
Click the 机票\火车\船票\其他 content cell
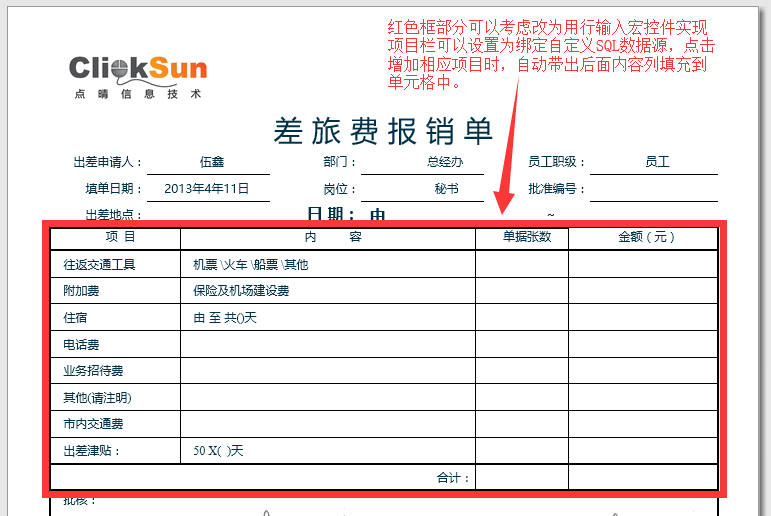pyautogui.click(x=327, y=264)
